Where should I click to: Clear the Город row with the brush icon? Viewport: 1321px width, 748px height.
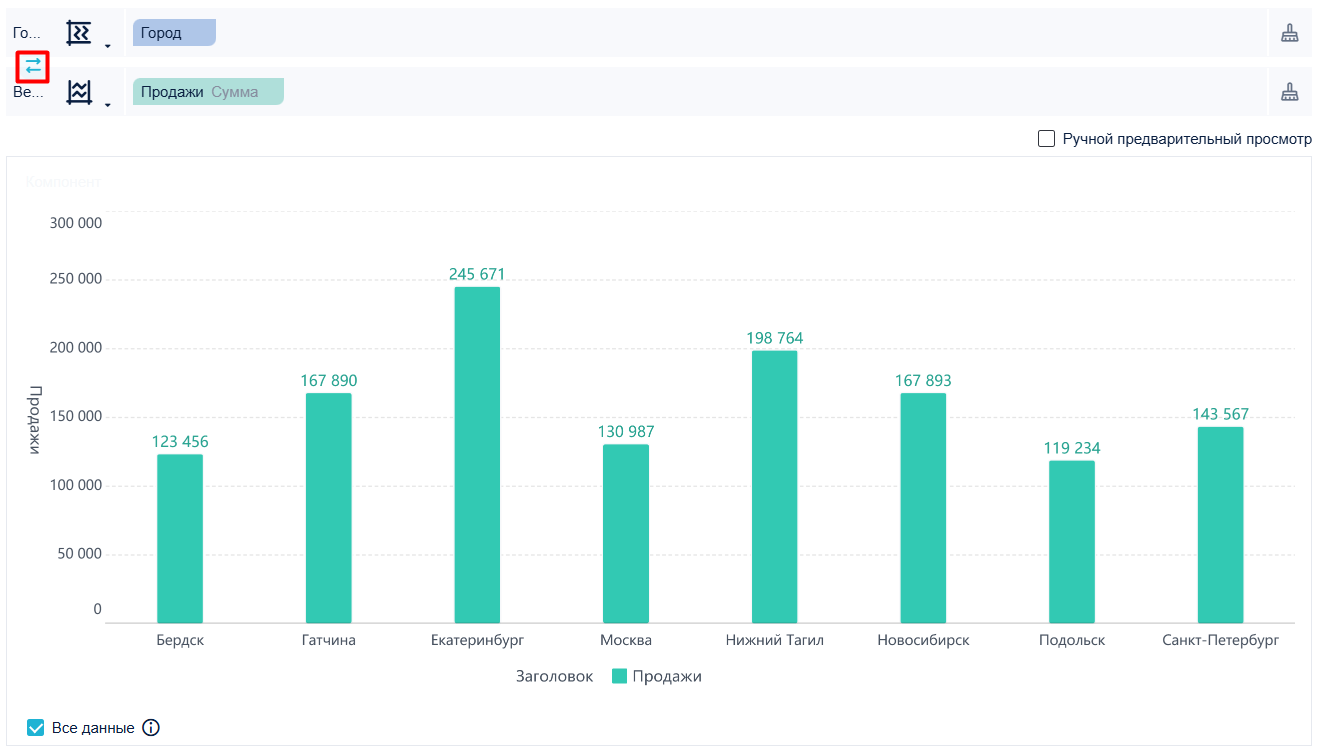tap(1290, 33)
